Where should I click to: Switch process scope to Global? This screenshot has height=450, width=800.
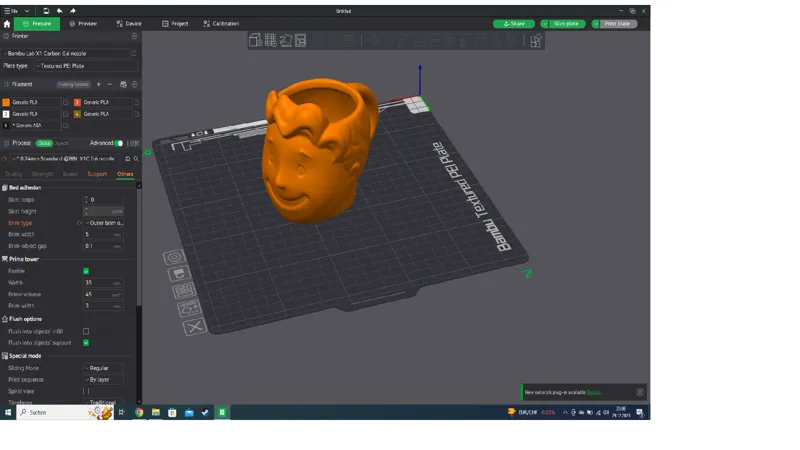point(44,143)
